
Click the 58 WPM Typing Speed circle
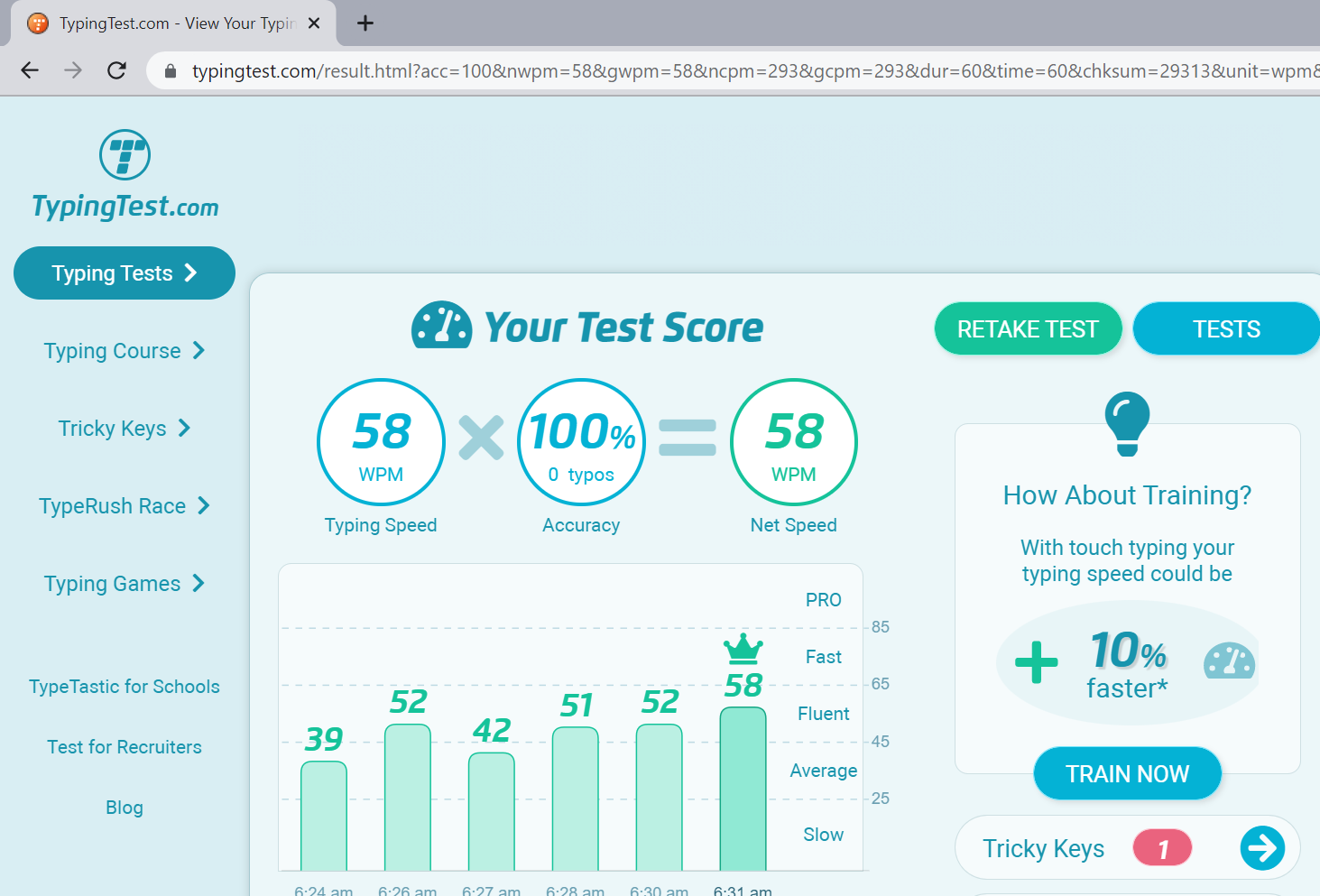point(381,442)
